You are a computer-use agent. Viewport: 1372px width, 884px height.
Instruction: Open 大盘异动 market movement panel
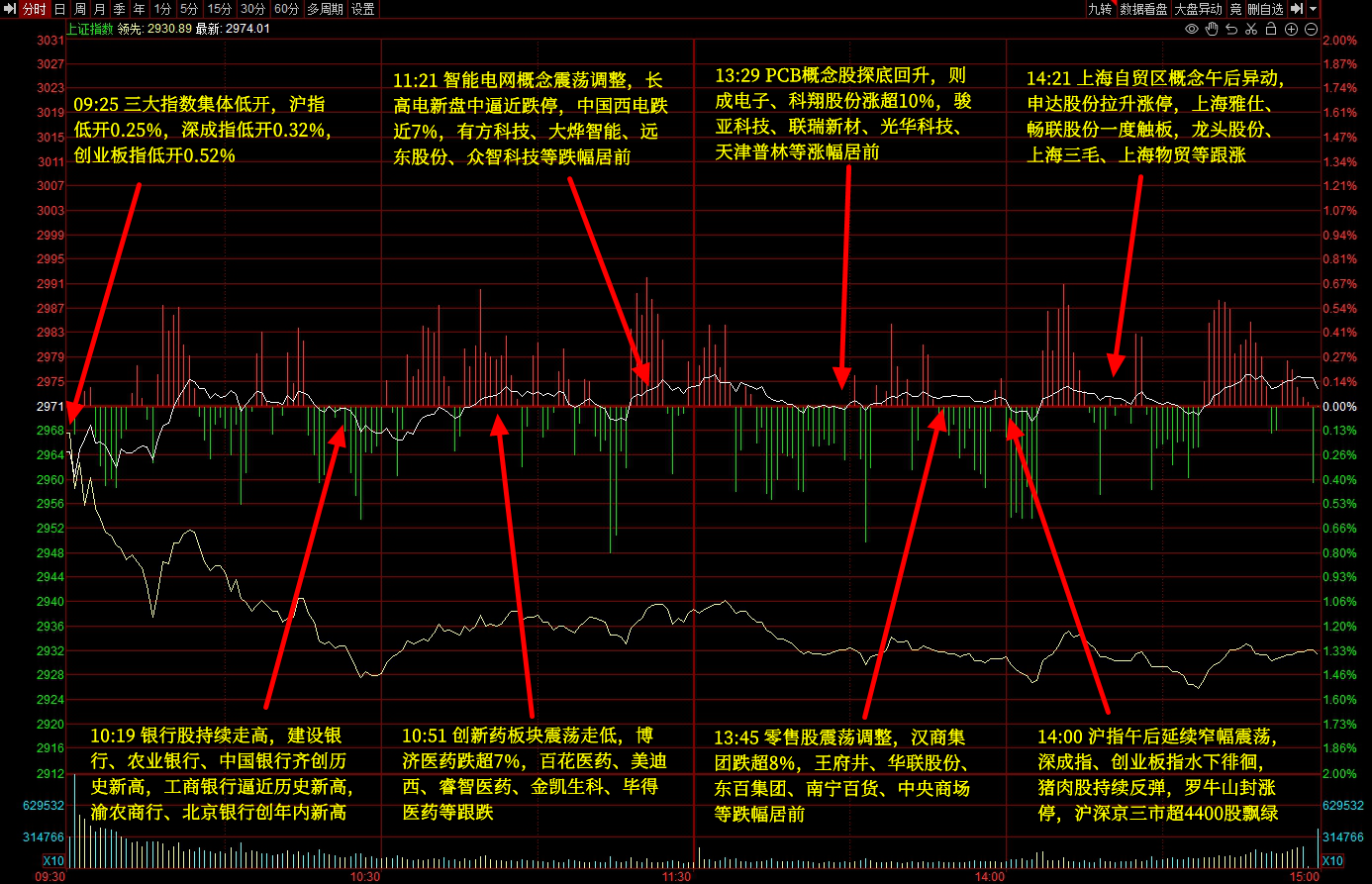point(1198,9)
